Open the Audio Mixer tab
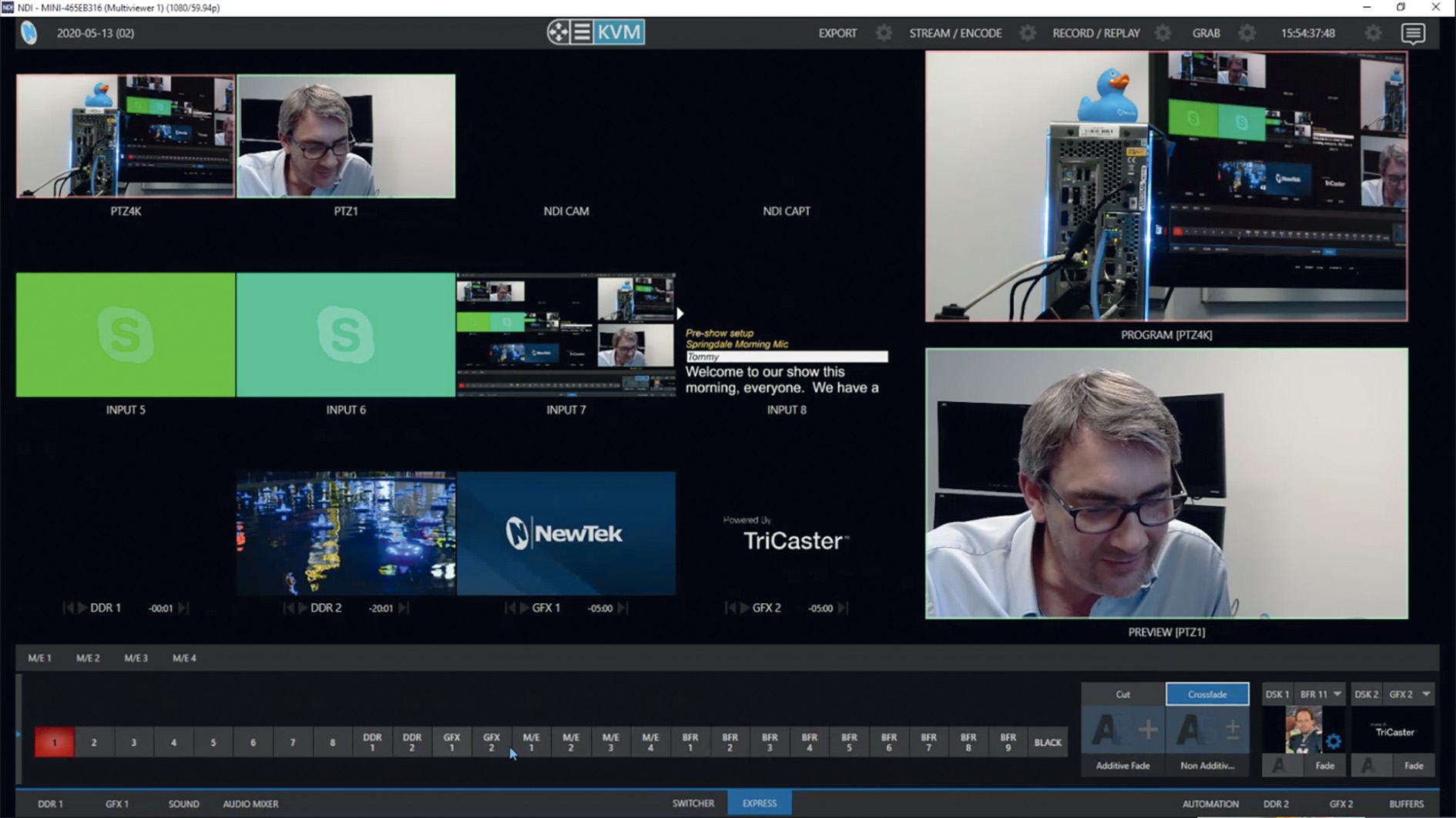 250,803
